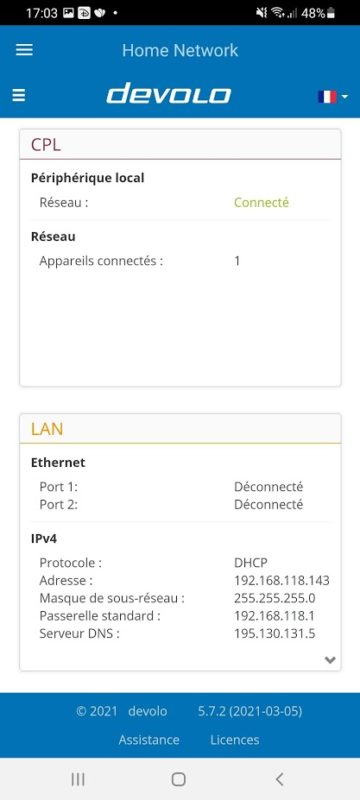
Task: Expand LAN details with the chevron
Action: pos(330,660)
